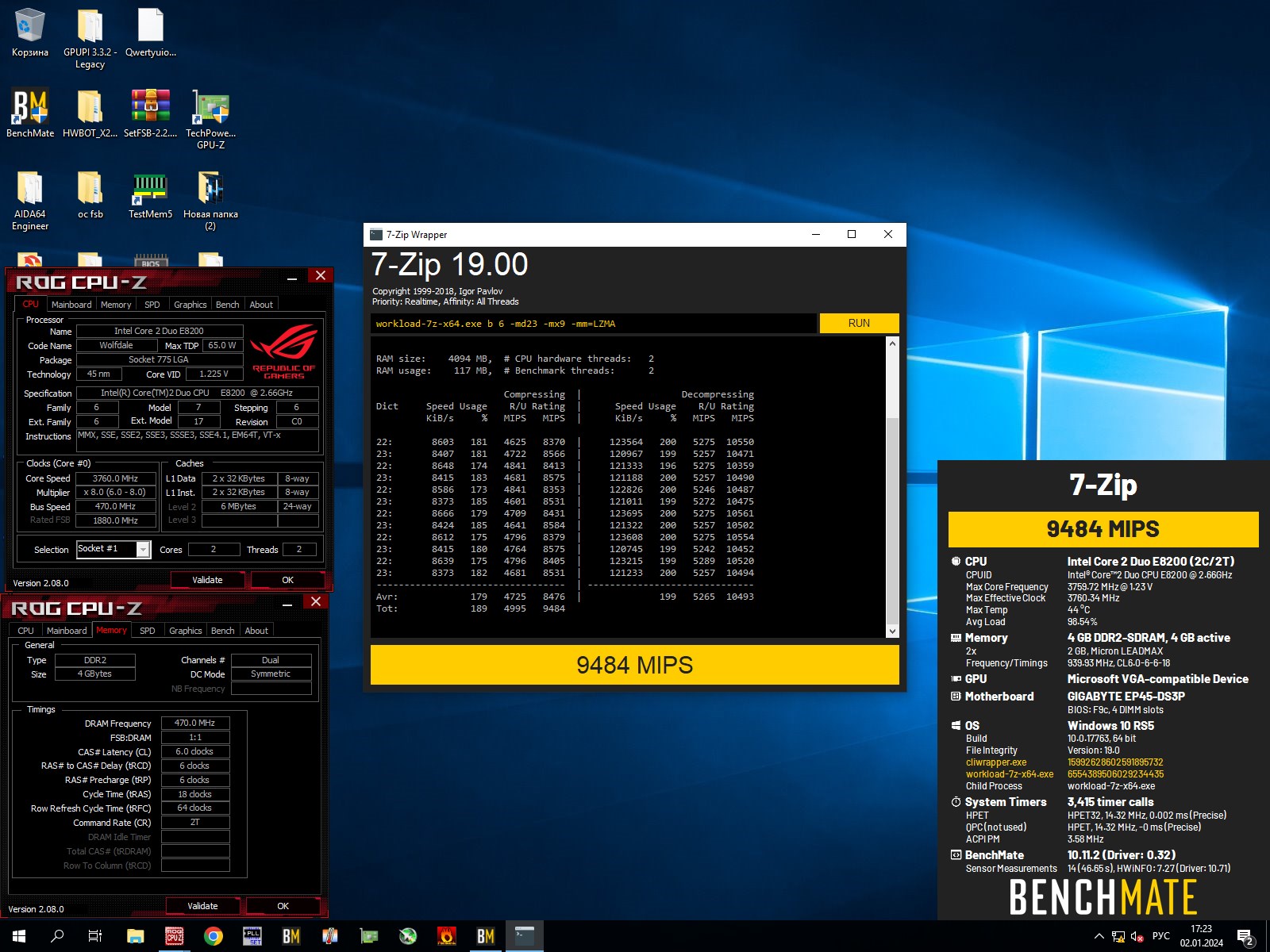Open the oc fsb folder on the desktop
1270x952 pixels.
90,194
